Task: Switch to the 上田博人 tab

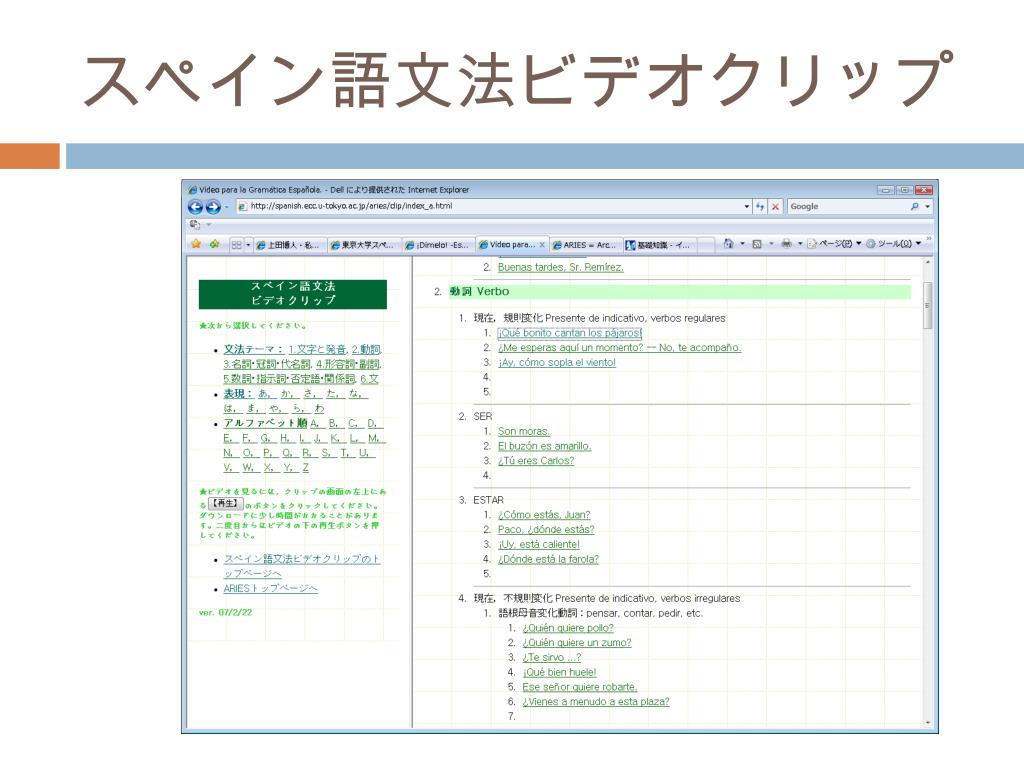Action: [x=288, y=245]
